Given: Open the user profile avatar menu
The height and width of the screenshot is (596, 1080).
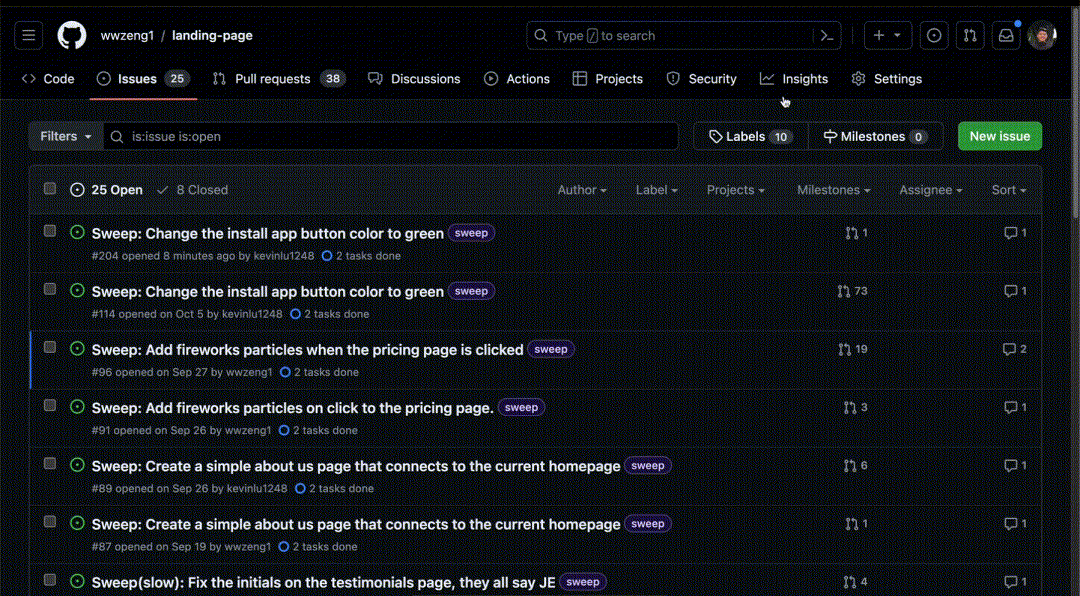Looking at the screenshot, I should point(1041,35).
